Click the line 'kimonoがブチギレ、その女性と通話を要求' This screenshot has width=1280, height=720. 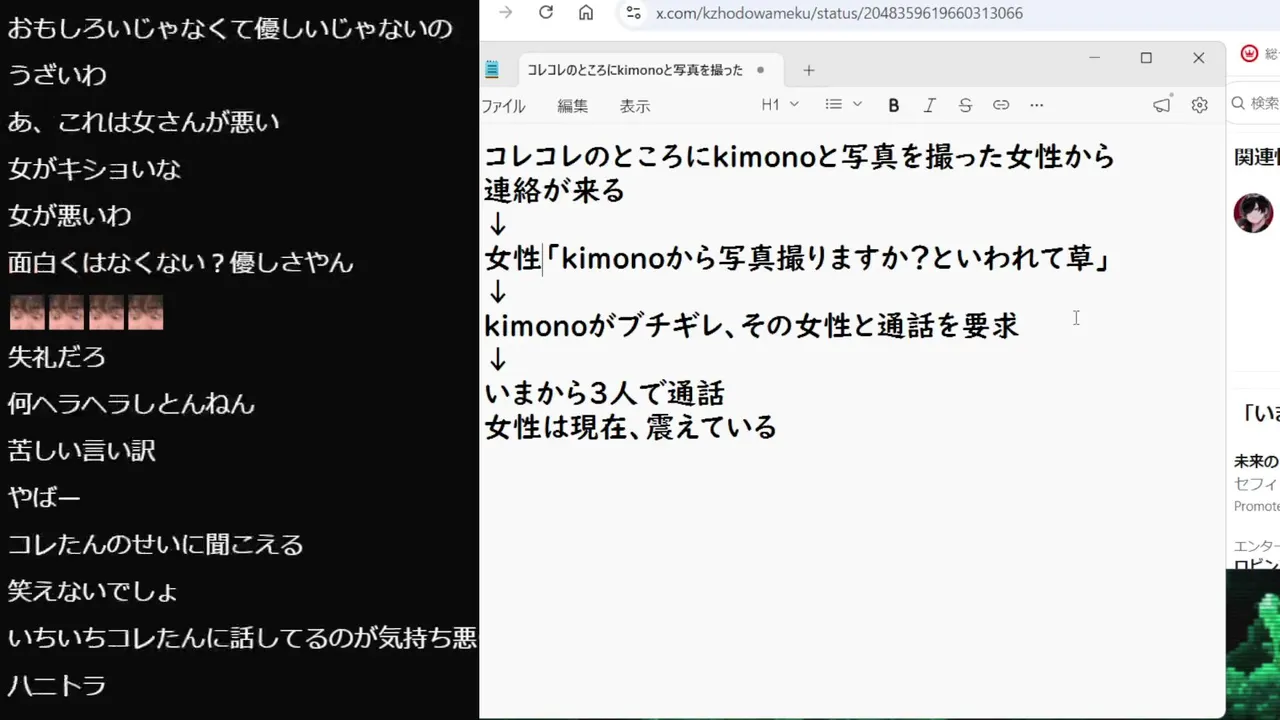(751, 326)
